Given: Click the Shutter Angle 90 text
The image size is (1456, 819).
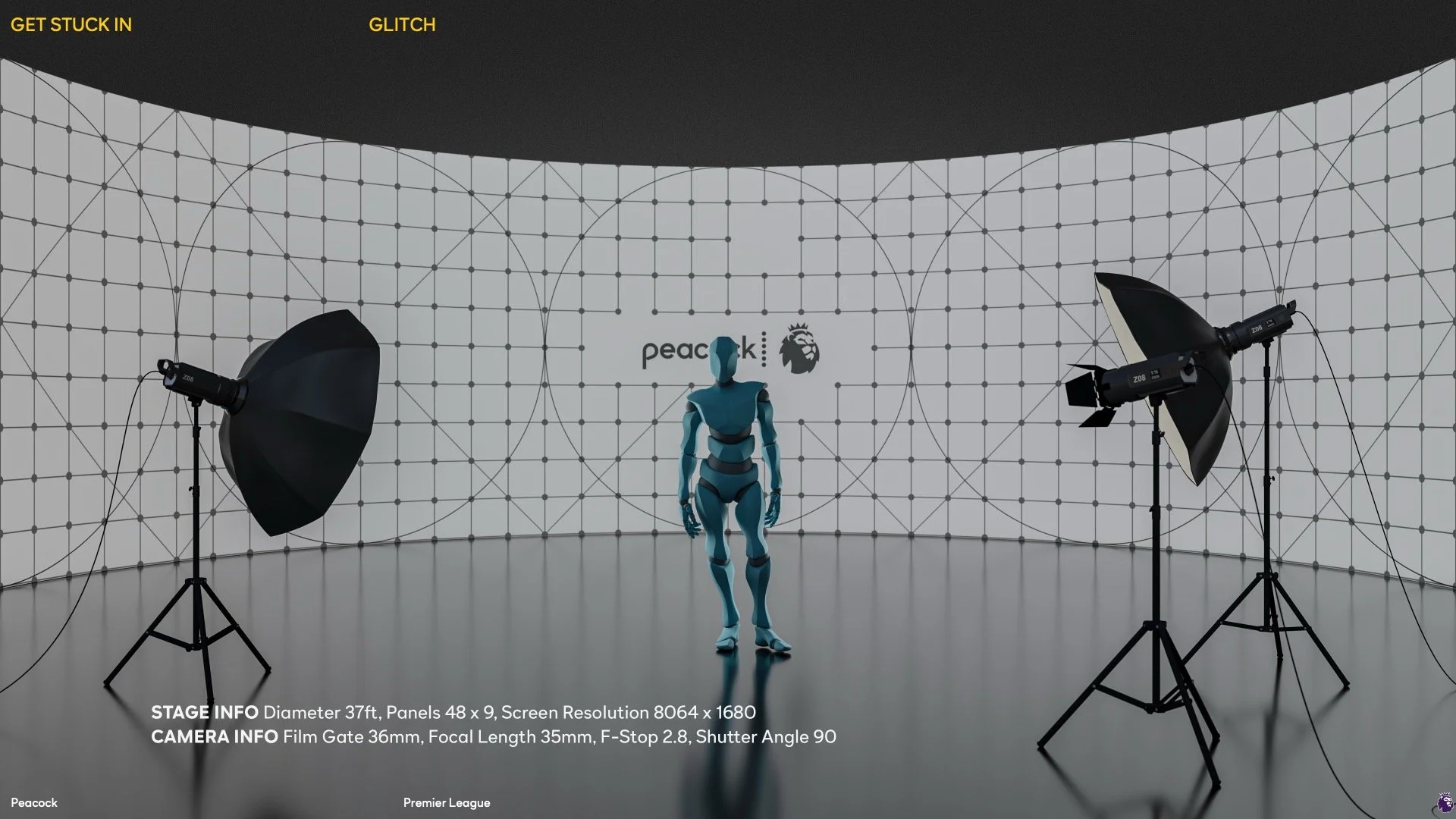Looking at the screenshot, I should click(766, 737).
